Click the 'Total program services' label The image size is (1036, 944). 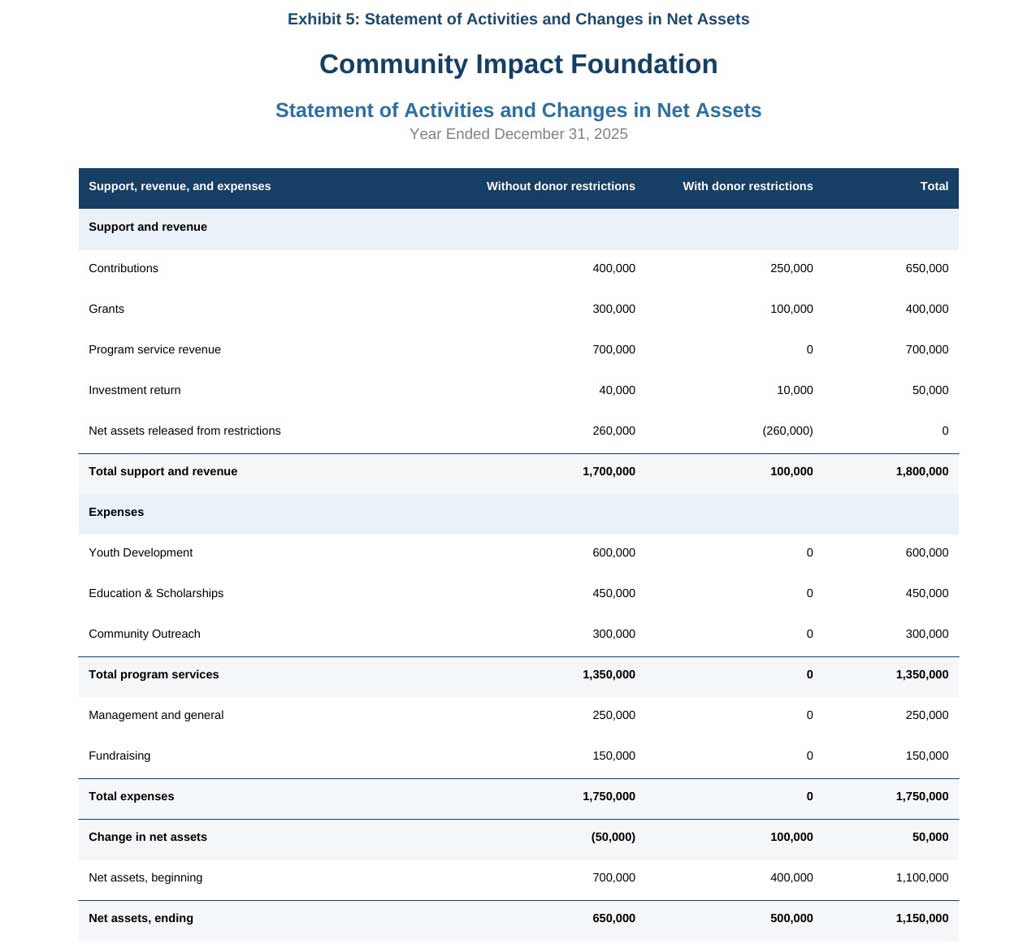(153, 674)
